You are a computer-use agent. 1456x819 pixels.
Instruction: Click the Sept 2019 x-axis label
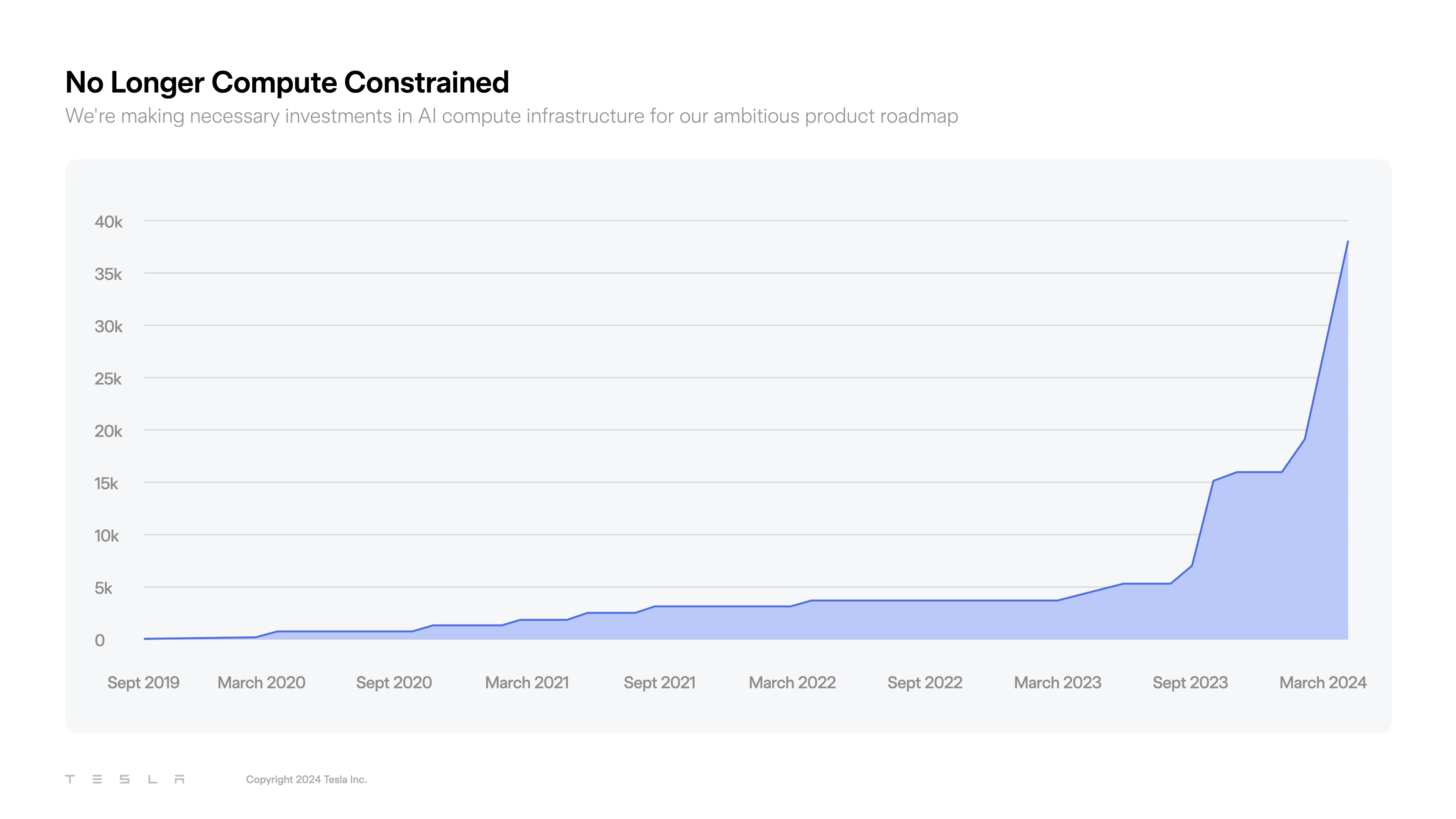pos(144,683)
